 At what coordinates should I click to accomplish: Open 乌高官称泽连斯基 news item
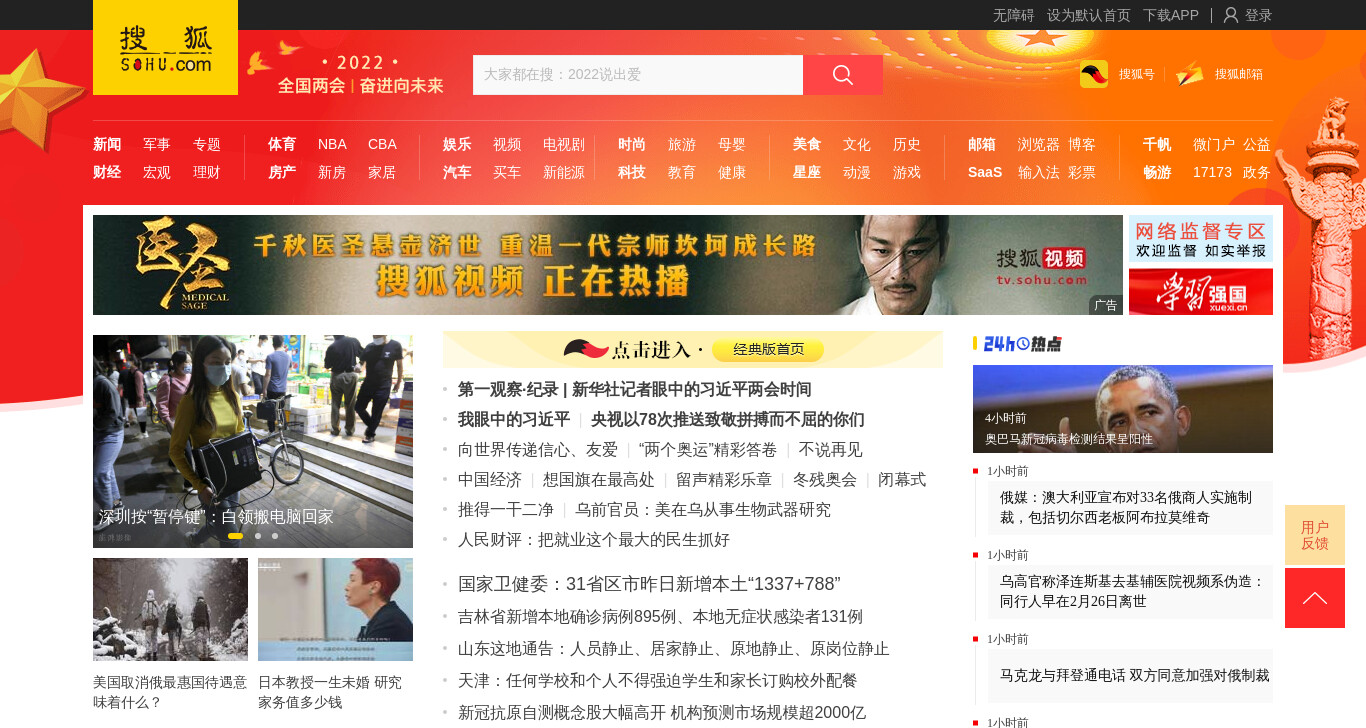coord(1130,591)
